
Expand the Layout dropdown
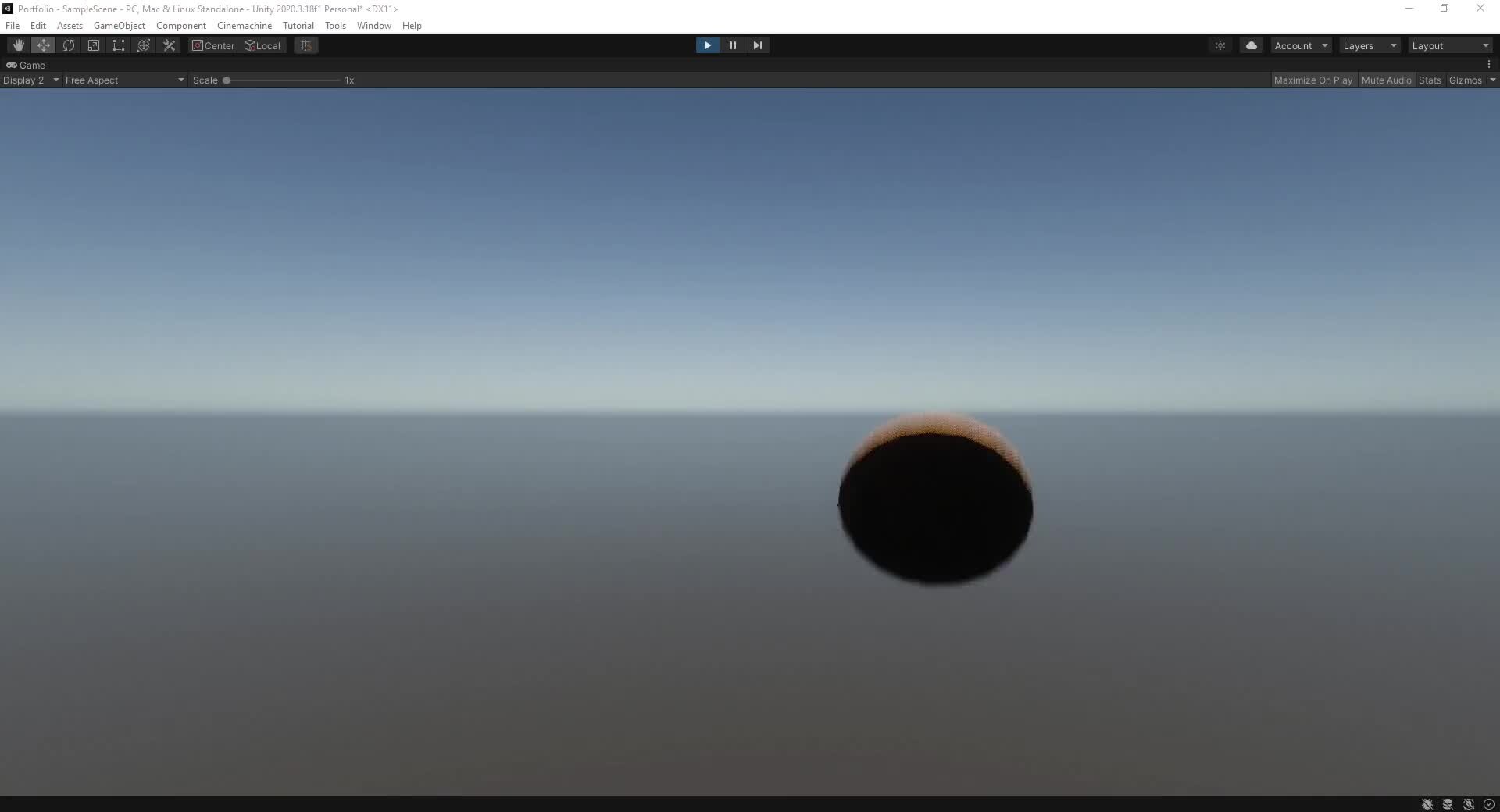[1449, 45]
